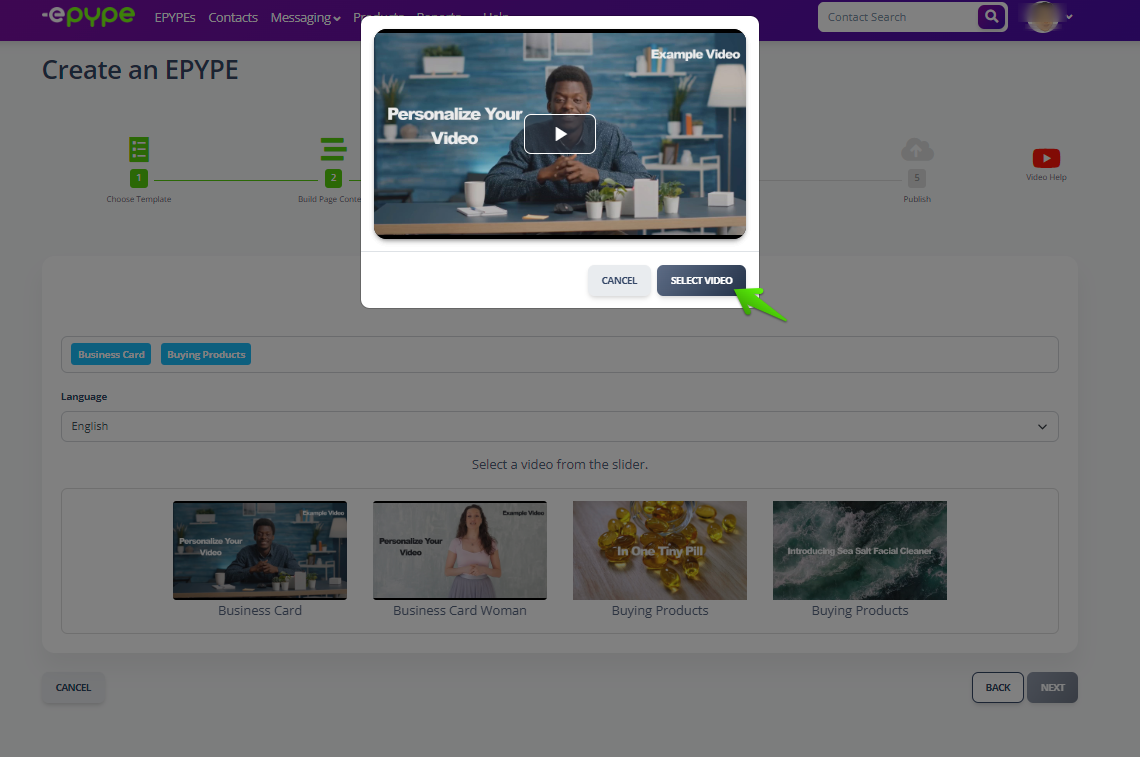Image resolution: width=1140 pixels, height=757 pixels.
Task: Click the Publish cloud upload icon
Action: tap(917, 150)
